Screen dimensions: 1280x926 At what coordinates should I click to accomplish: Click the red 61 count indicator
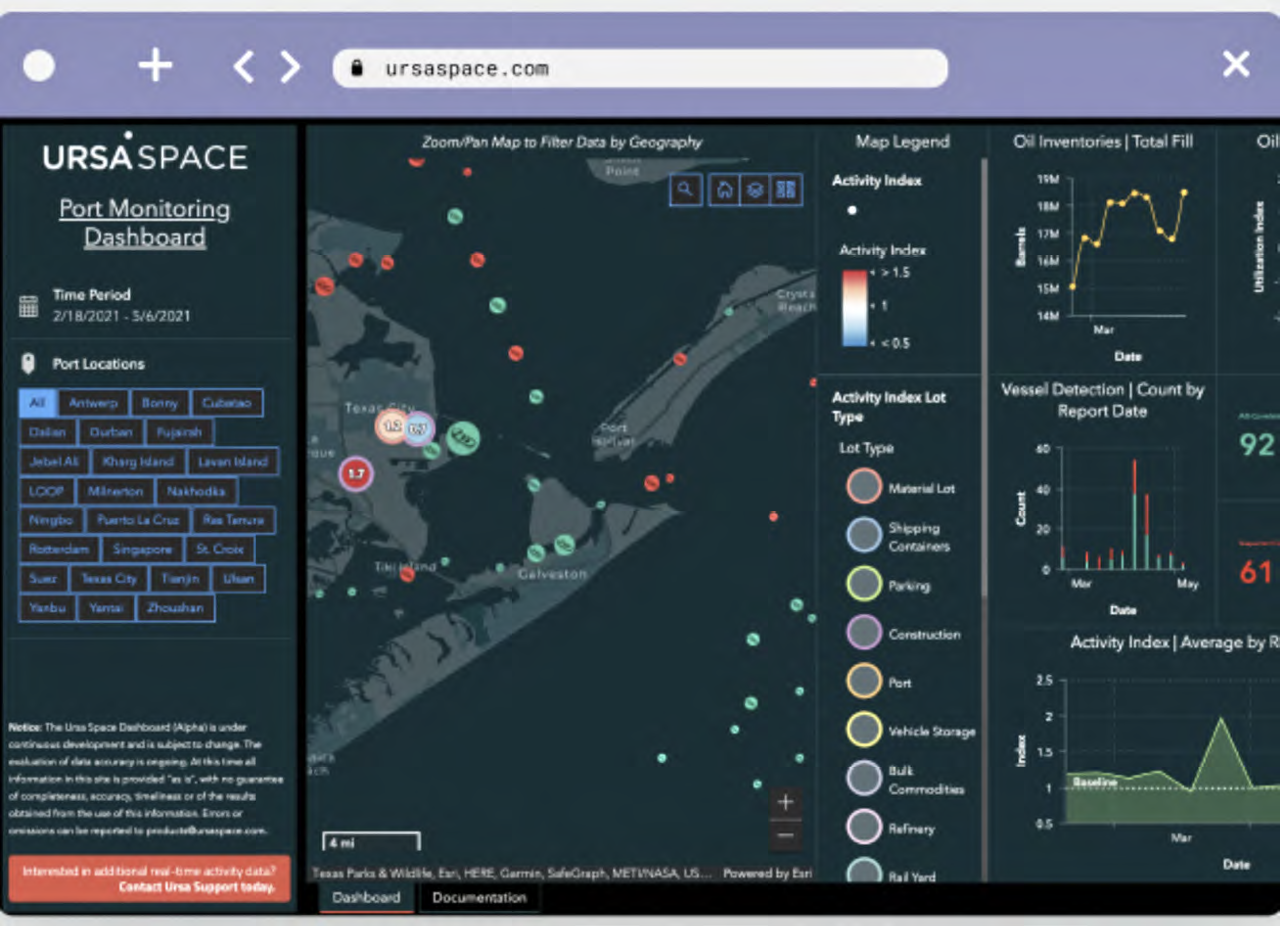(x=1256, y=572)
